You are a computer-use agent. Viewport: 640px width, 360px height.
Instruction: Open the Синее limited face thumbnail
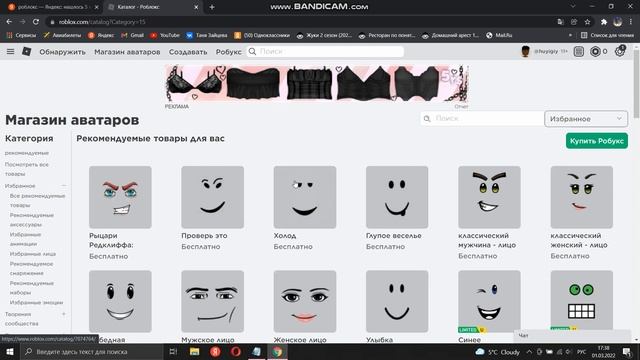[x=489, y=301]
